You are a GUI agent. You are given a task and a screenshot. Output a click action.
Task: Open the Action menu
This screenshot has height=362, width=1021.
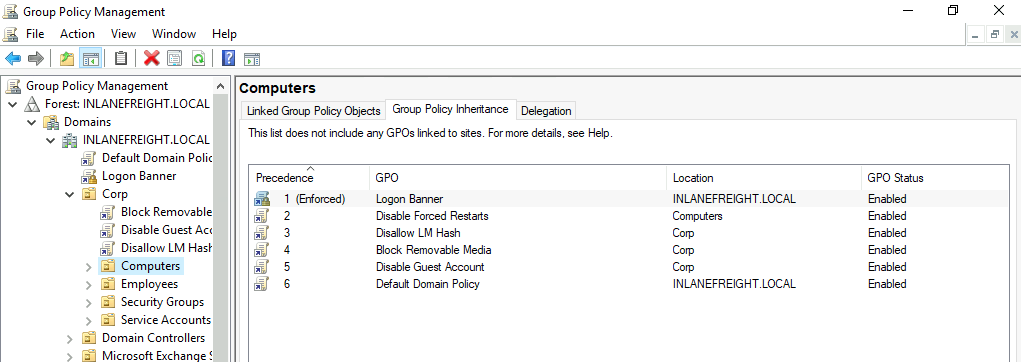(77, 34)
